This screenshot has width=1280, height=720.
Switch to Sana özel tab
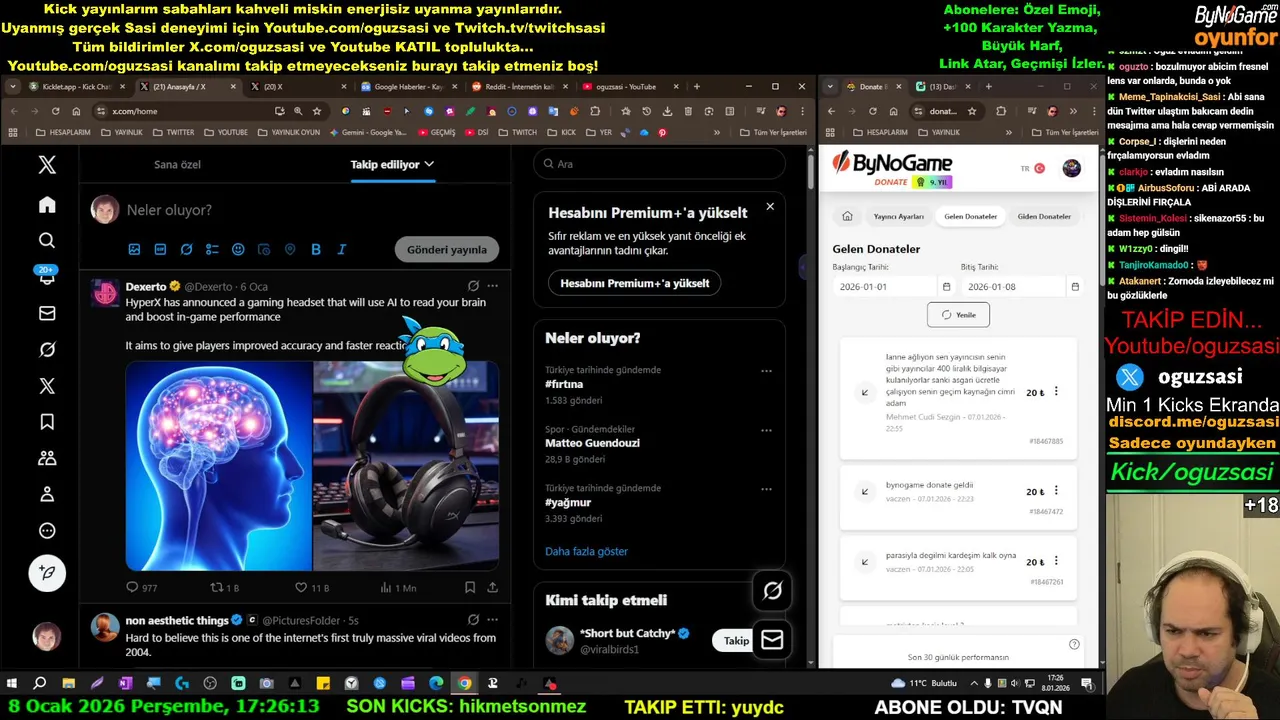177,164
